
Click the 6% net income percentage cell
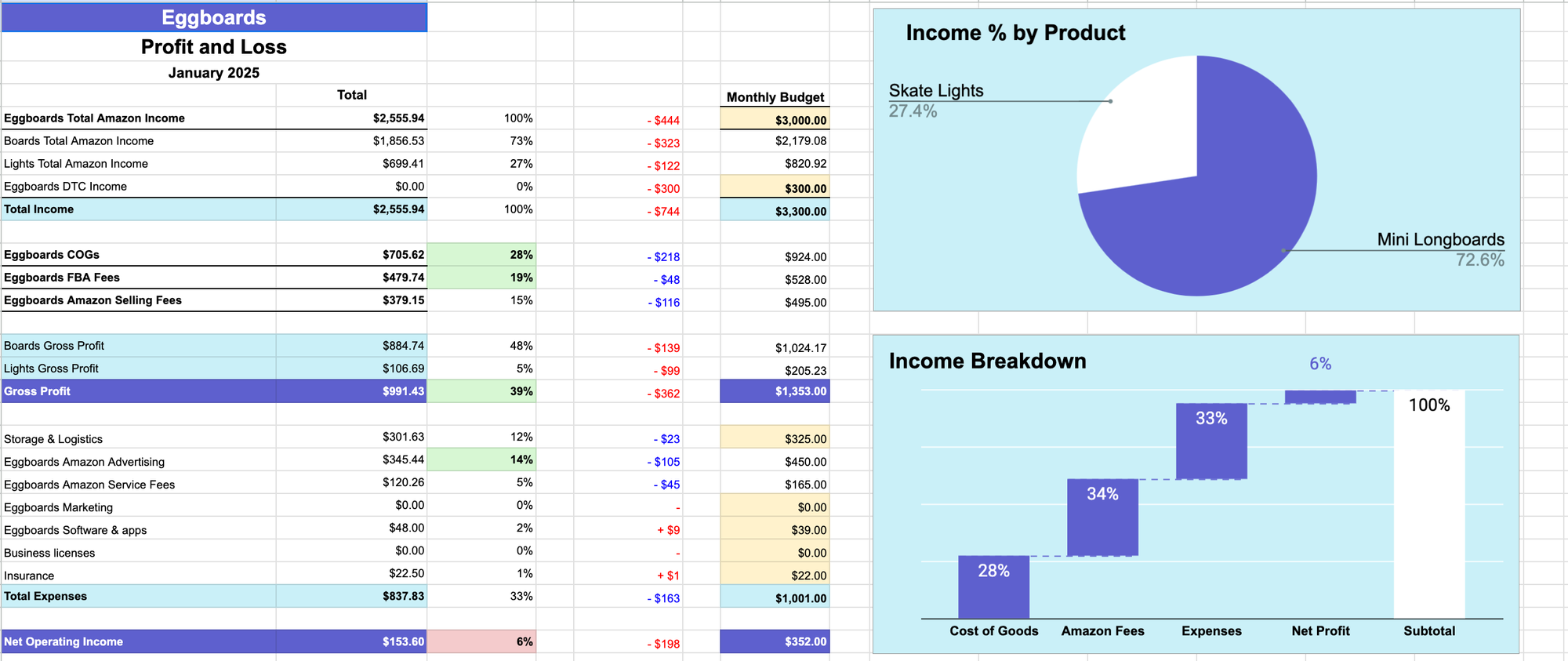[x=481, y=641]
